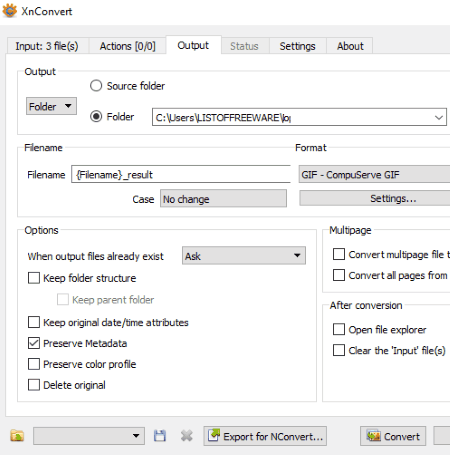This screenshot has height=455, width=450.
Task: Toggle Convert all pages from checkbox
Action: point(339,275)
